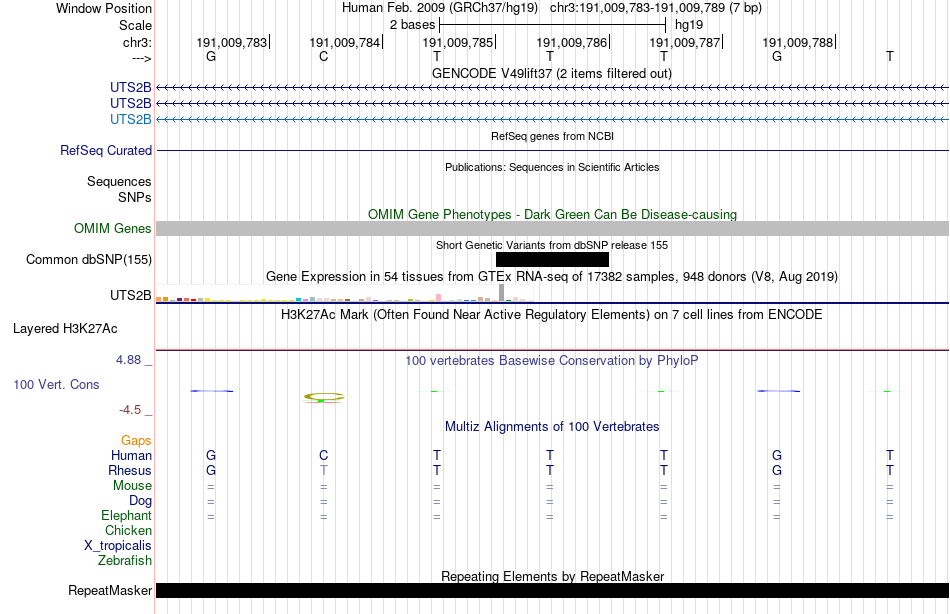Click coordinate label 191,009,787
Viewport: 950px width, 614px height.
(685, 42)
